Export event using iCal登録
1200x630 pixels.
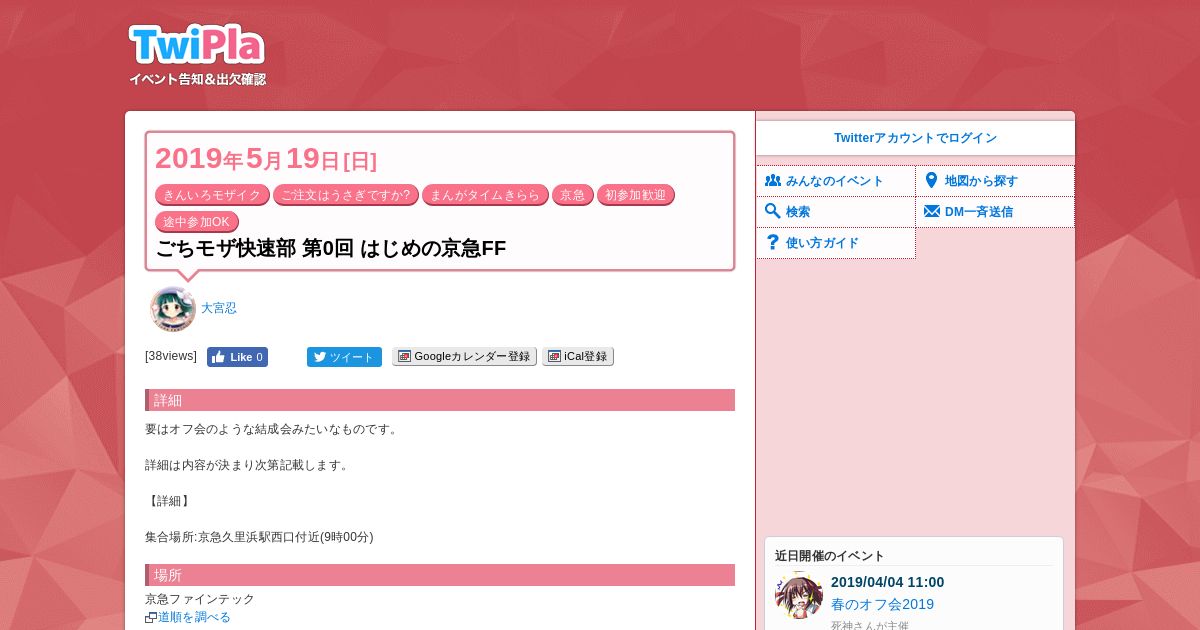(578, 356)
